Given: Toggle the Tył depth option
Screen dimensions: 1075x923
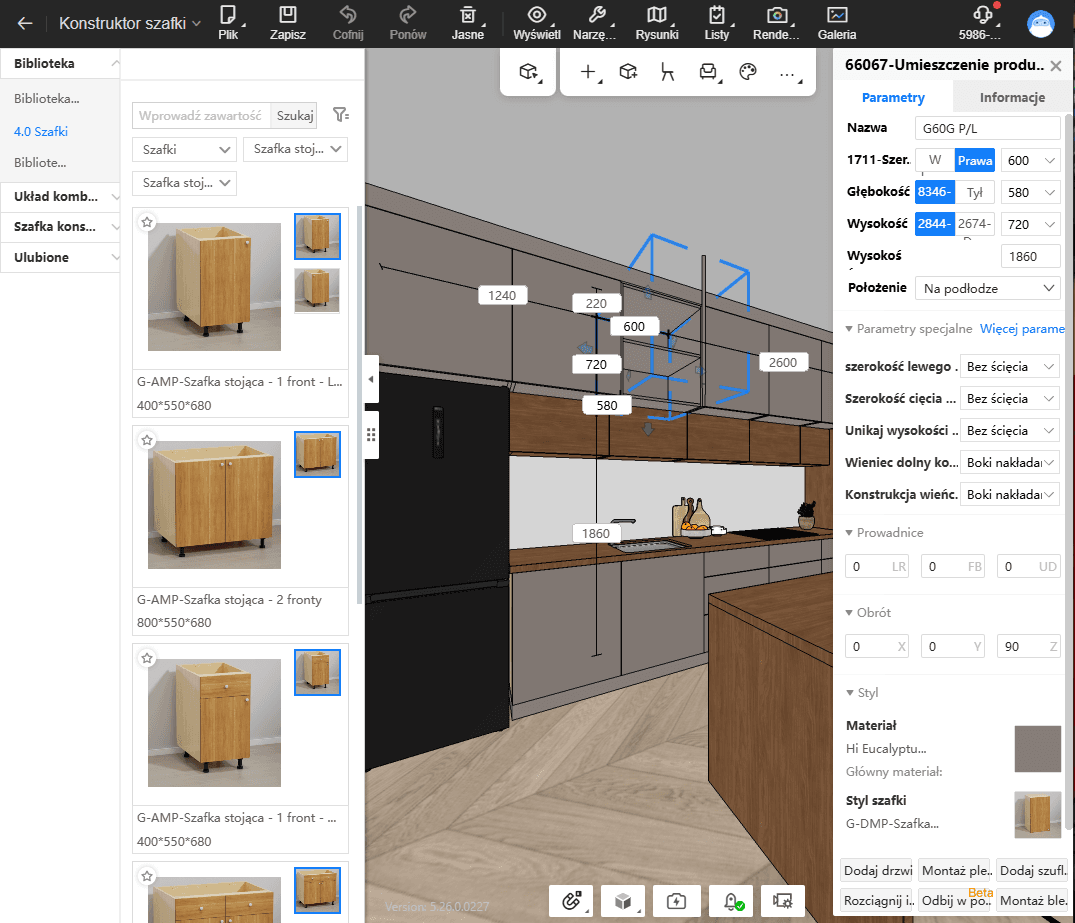Looking at the screenshot, I should coord(974,192).
